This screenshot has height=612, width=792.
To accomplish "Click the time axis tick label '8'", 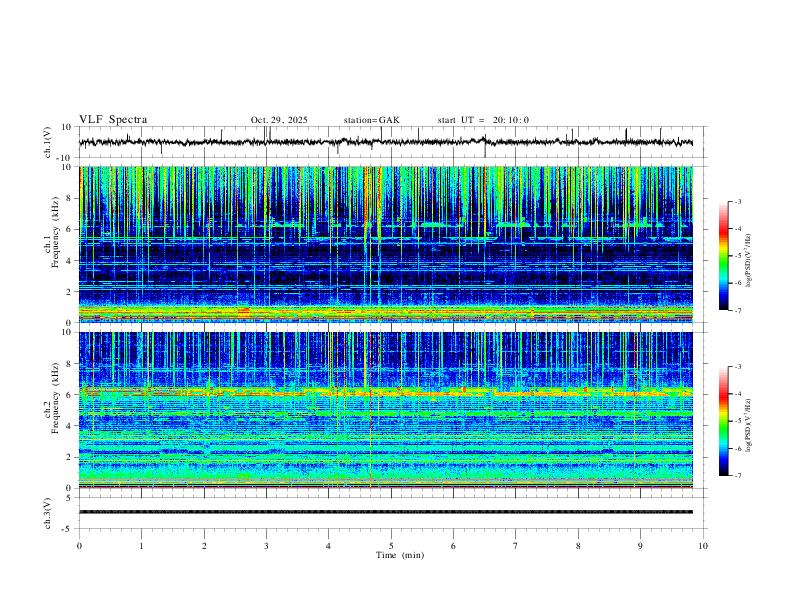I will (x=578, y=546).
